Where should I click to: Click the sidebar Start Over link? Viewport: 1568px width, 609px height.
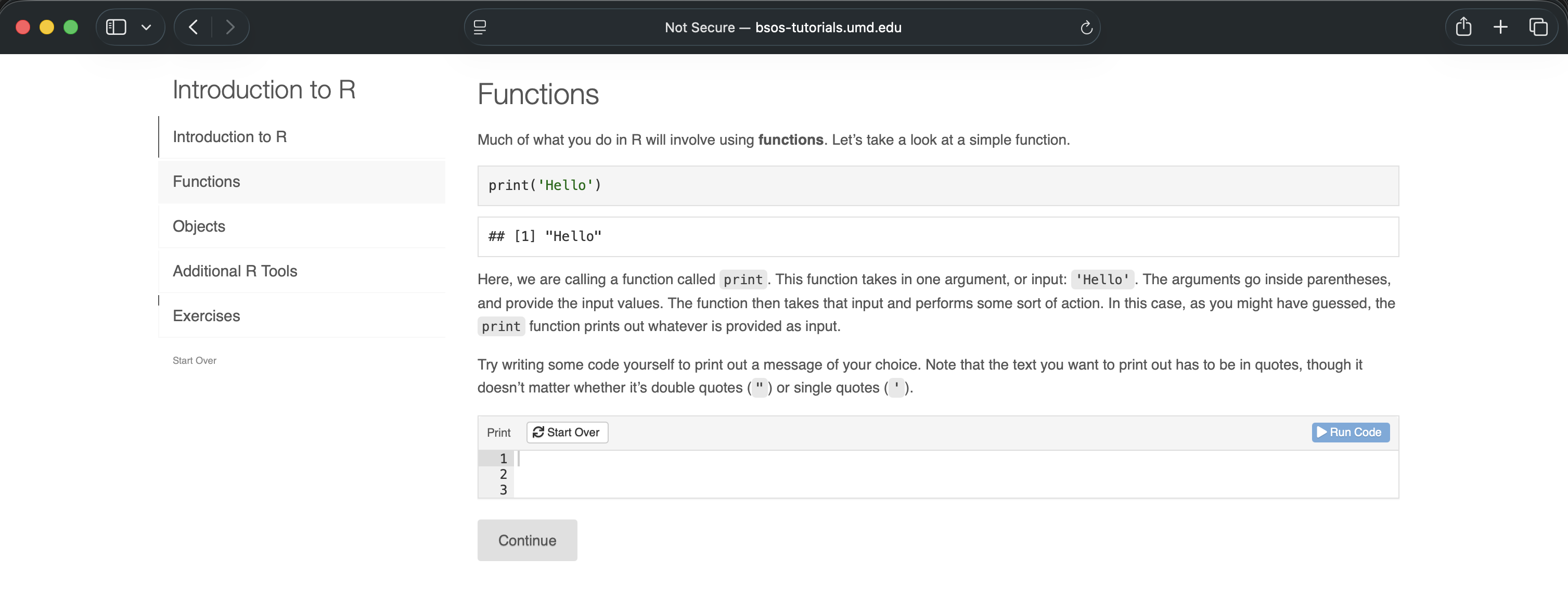(194, 361)
